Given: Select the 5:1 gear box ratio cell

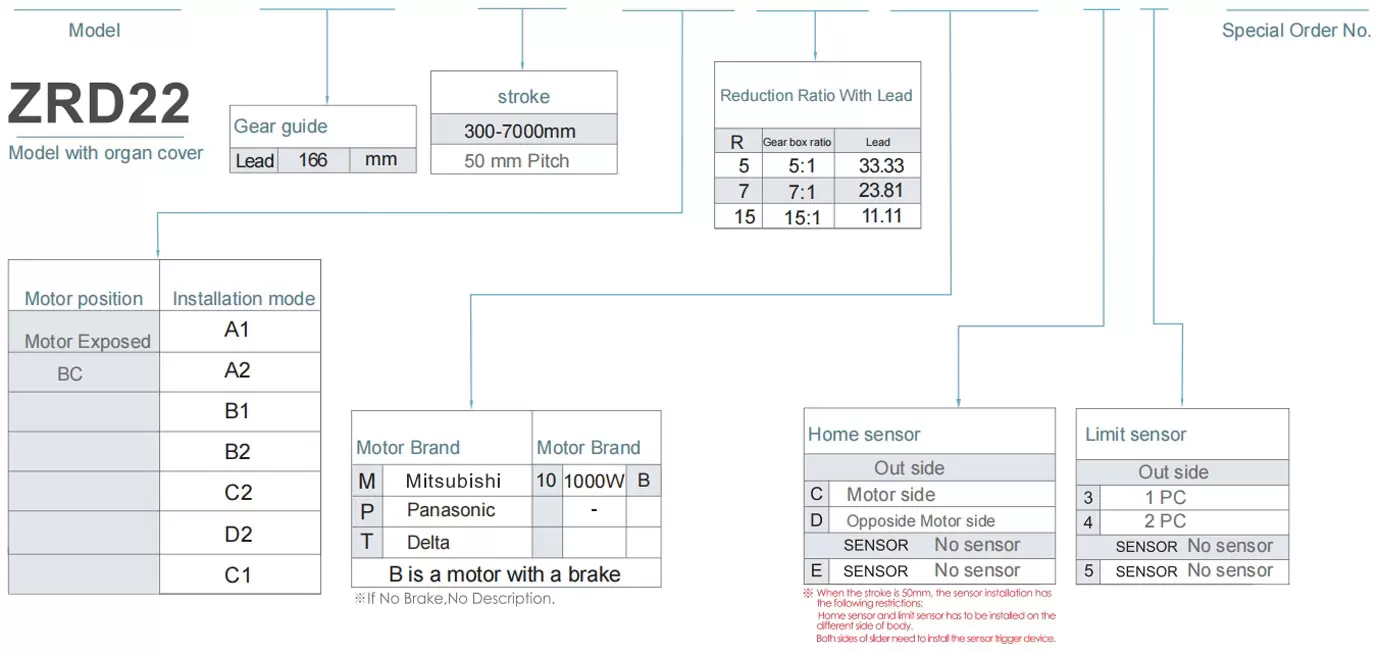Looking at the screenshot, I should point(802,167).
